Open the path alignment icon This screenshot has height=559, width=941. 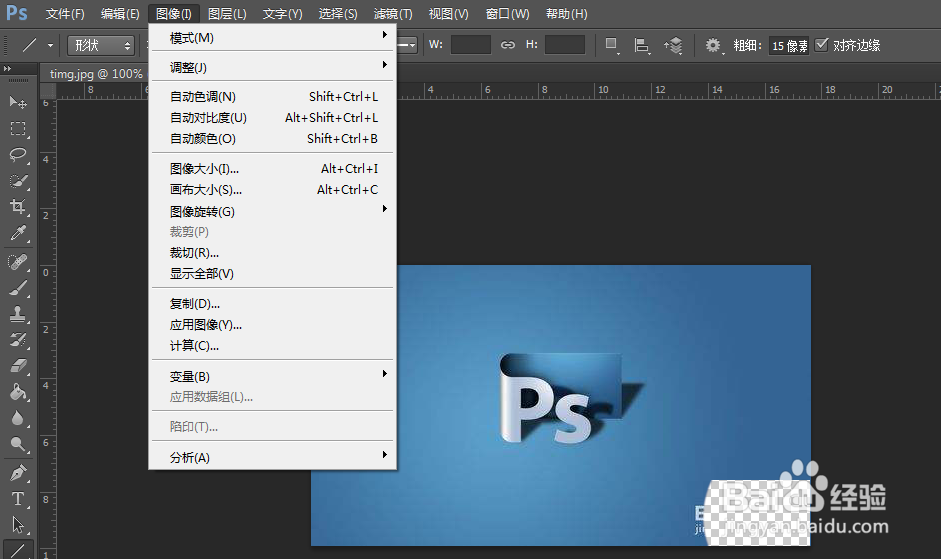(642, 45)
